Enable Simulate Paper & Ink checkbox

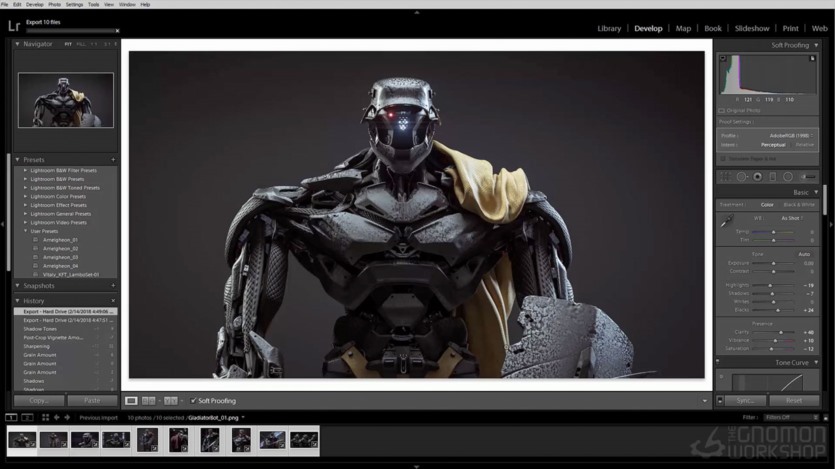pyautogui.click(x=723, y=159)
